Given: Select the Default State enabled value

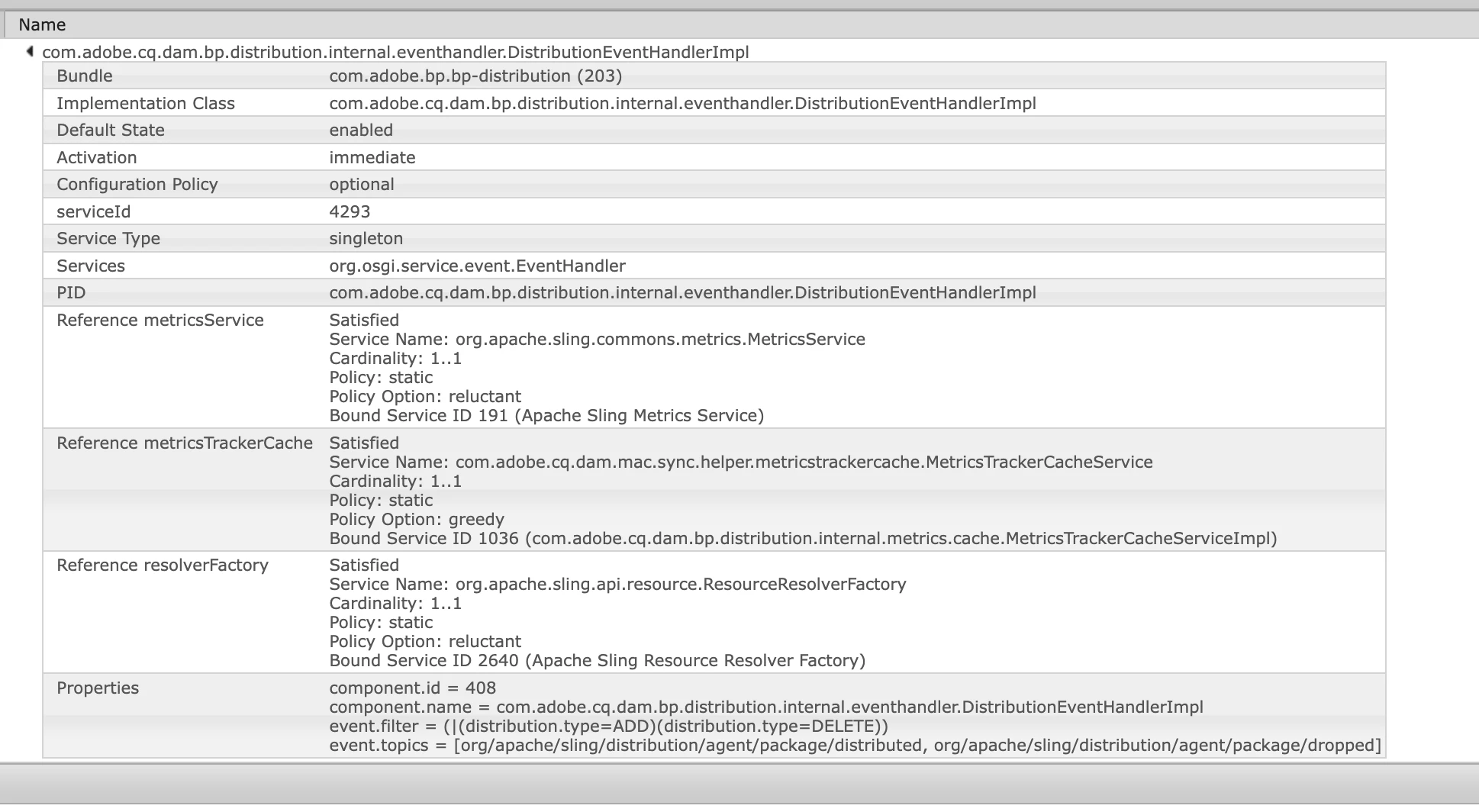Looking at the screenshot, I should [x=361, y=130].
